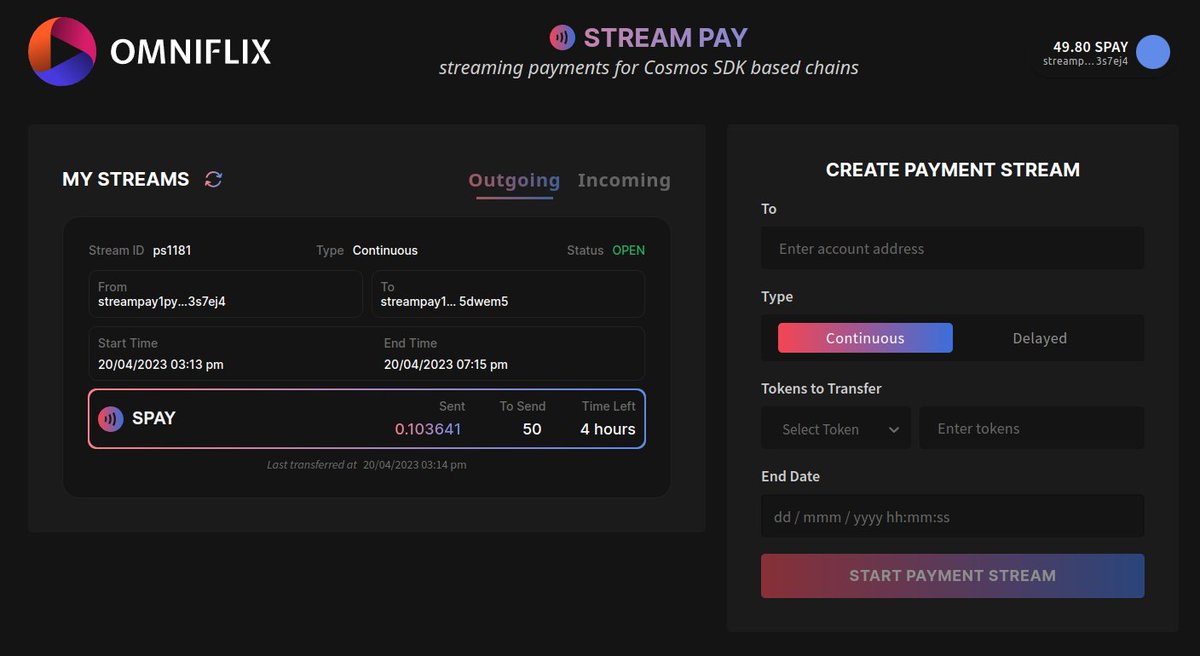Click the Stream Pay header icon

[563, 38]
